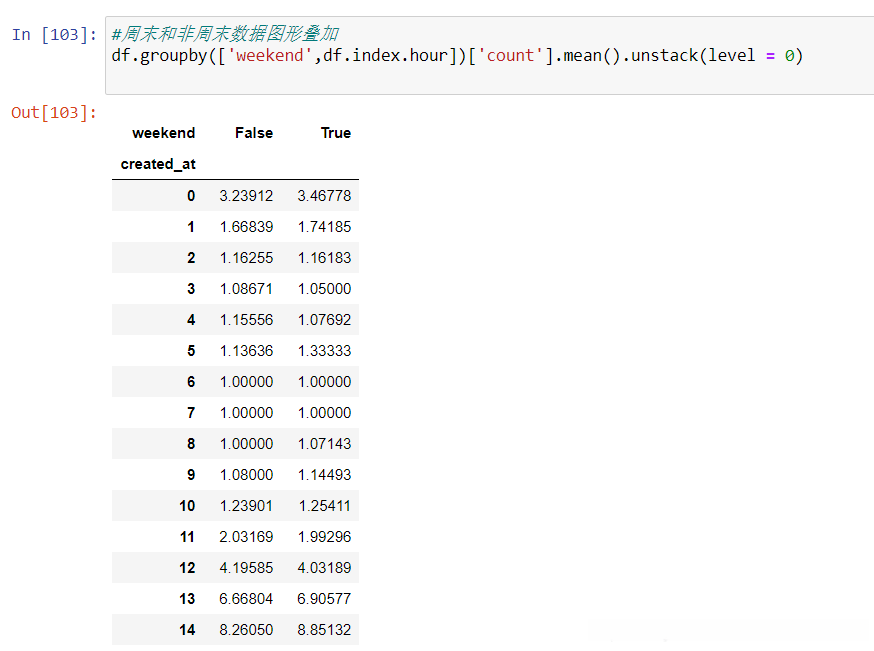Screen dimensions: 874x651
Task: Click row index 13
Action: [x=187, y=599]
